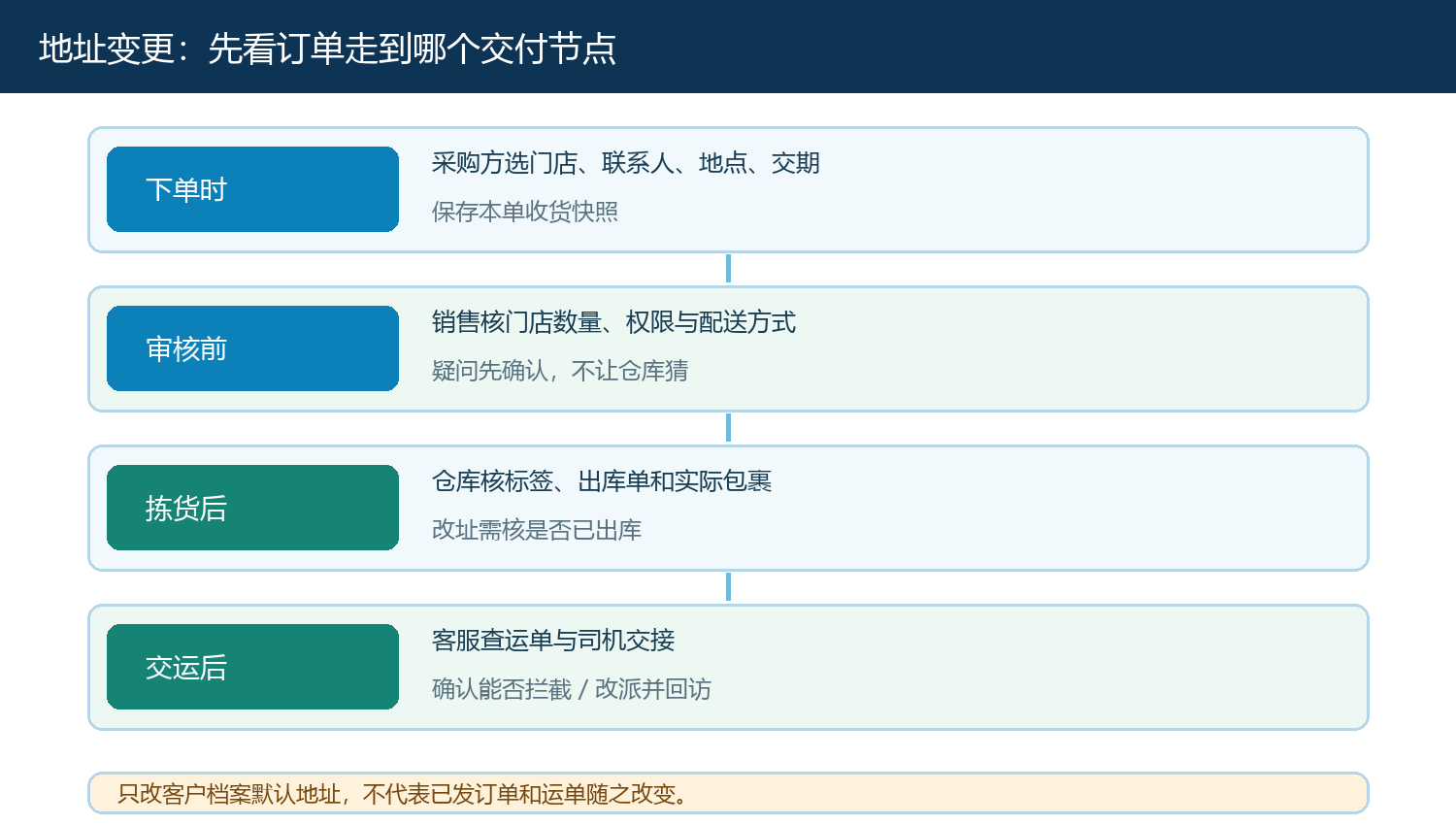Select the 审核前 stage label
This screenshot has height=825, width=1456.
252,348
